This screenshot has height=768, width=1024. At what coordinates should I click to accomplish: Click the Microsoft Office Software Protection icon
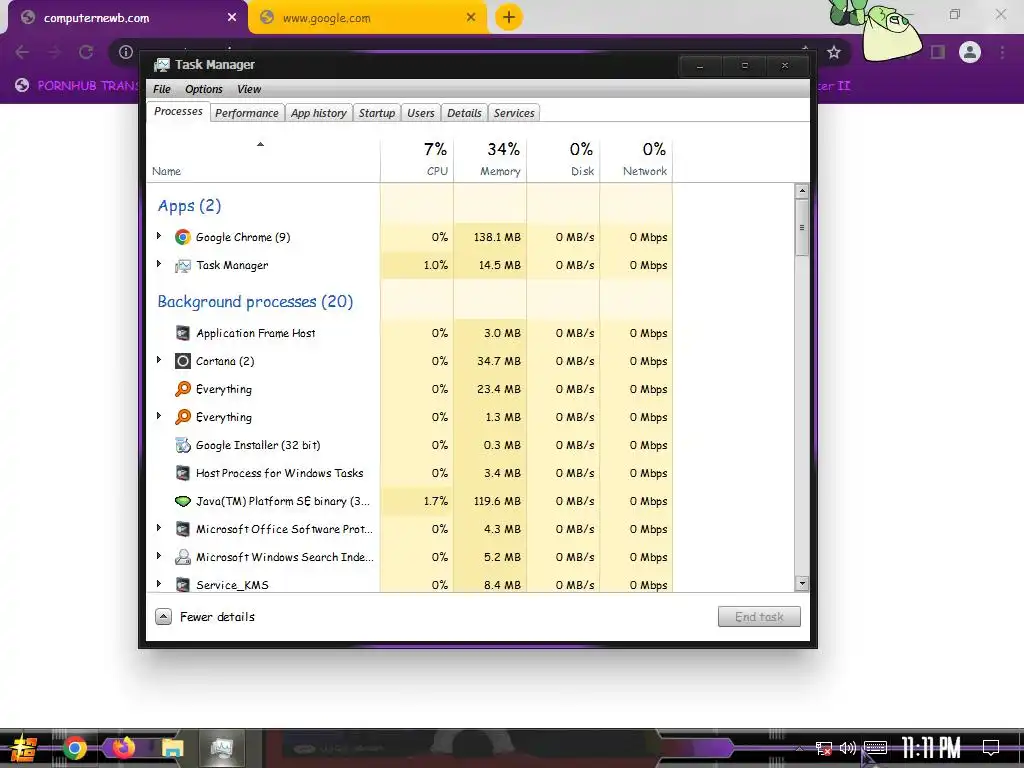(x=183, y=530)
